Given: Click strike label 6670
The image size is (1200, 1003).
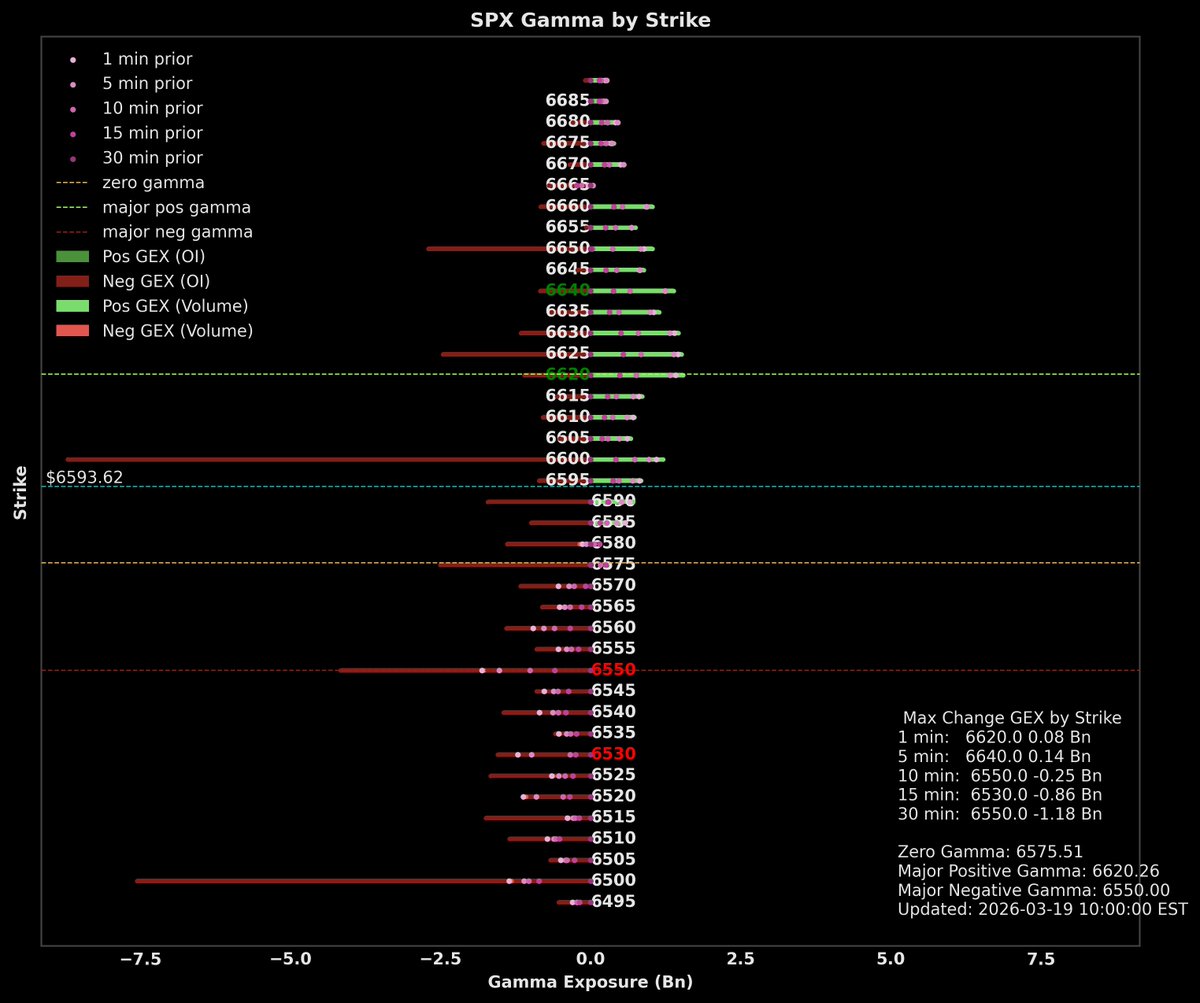Looking at the screenshot, I should (567, 164).
